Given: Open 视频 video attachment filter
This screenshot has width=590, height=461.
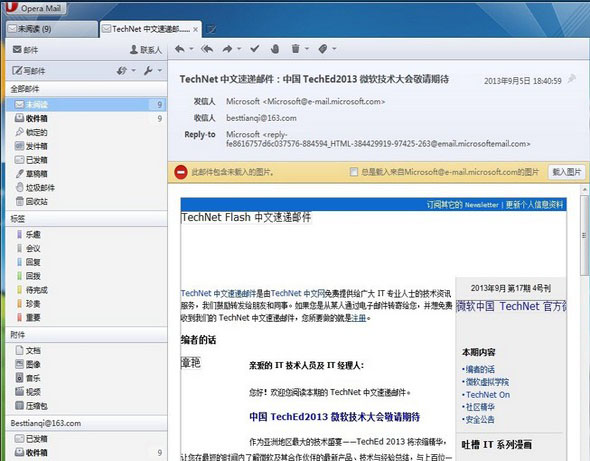Looking at the screenshot, I should tap(86, 392).
